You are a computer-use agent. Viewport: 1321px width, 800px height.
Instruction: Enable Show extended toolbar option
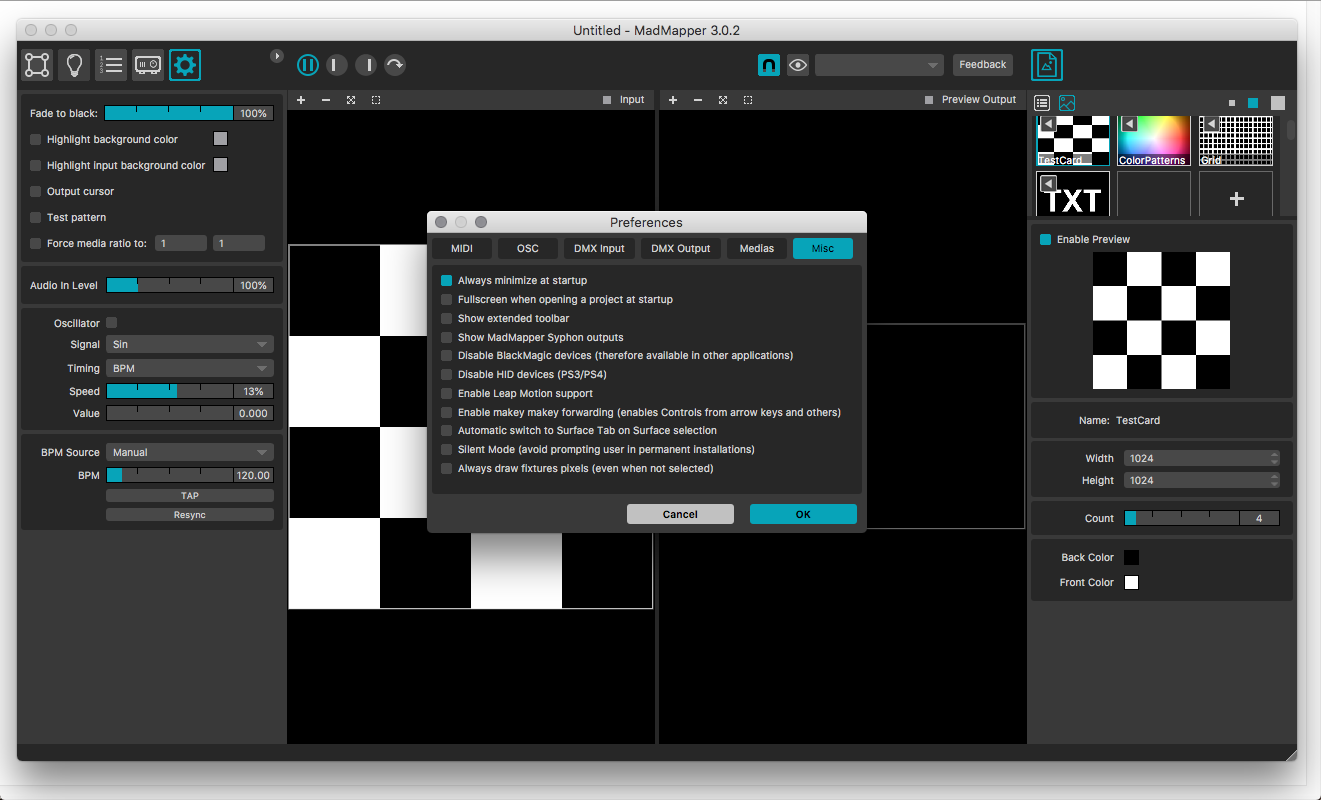click(x=447, y=319)
